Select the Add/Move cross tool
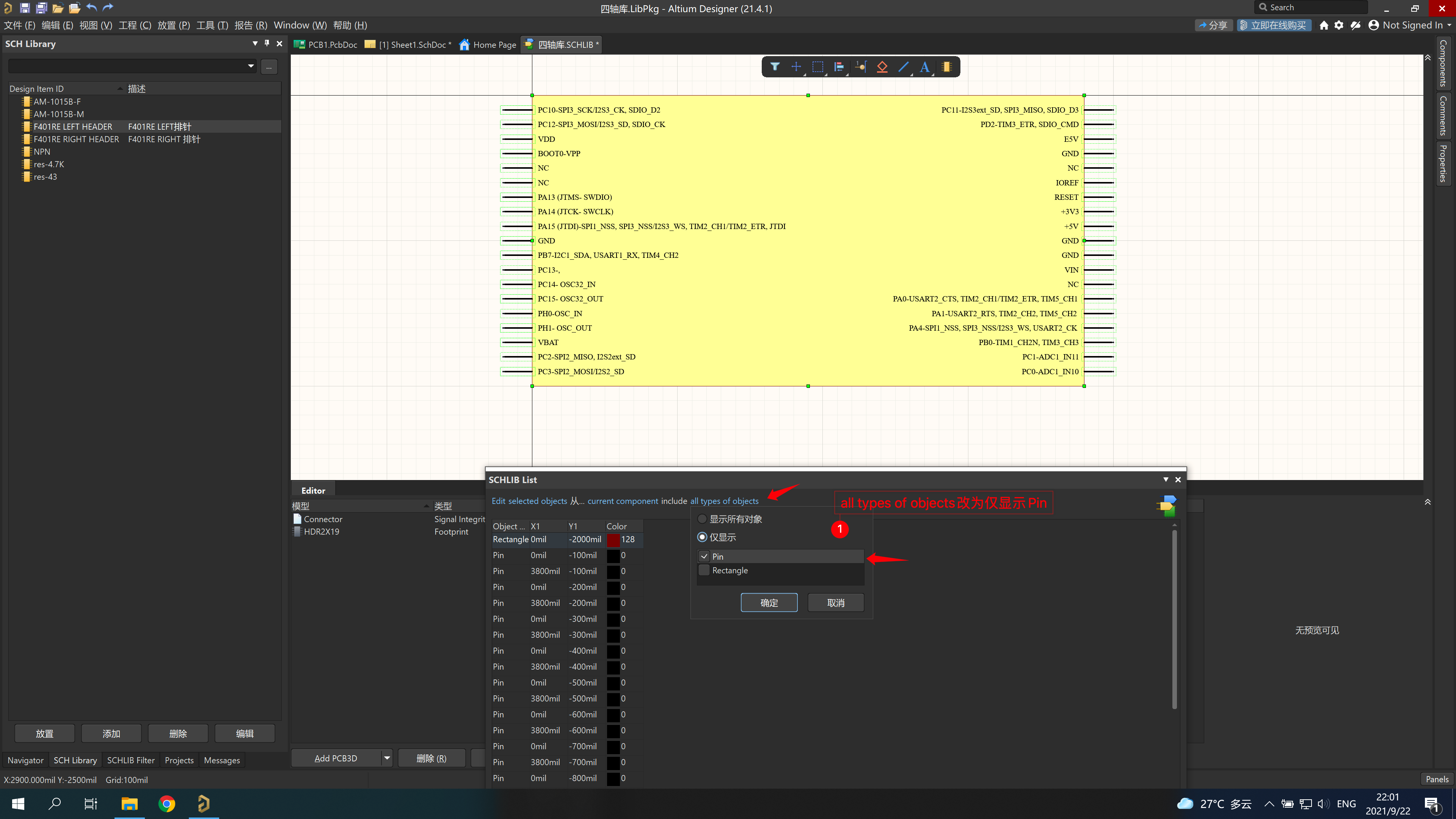This screenshot has height=819, width=1456. coord(796,67)
